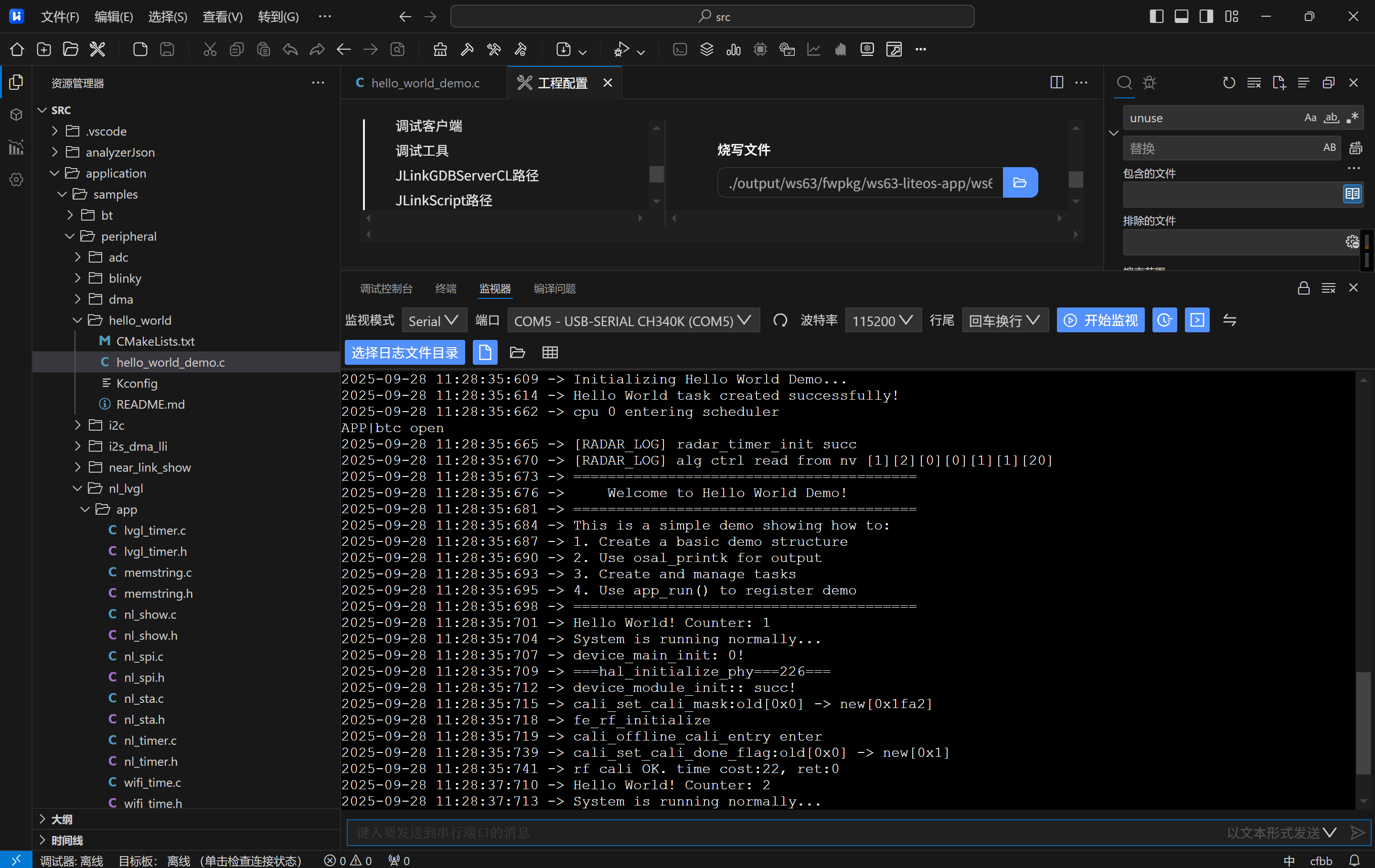Select the JLinkGDBServerCL路径 config item
1375x868 pixels.
pyautogui.click(x=467, y=176)
